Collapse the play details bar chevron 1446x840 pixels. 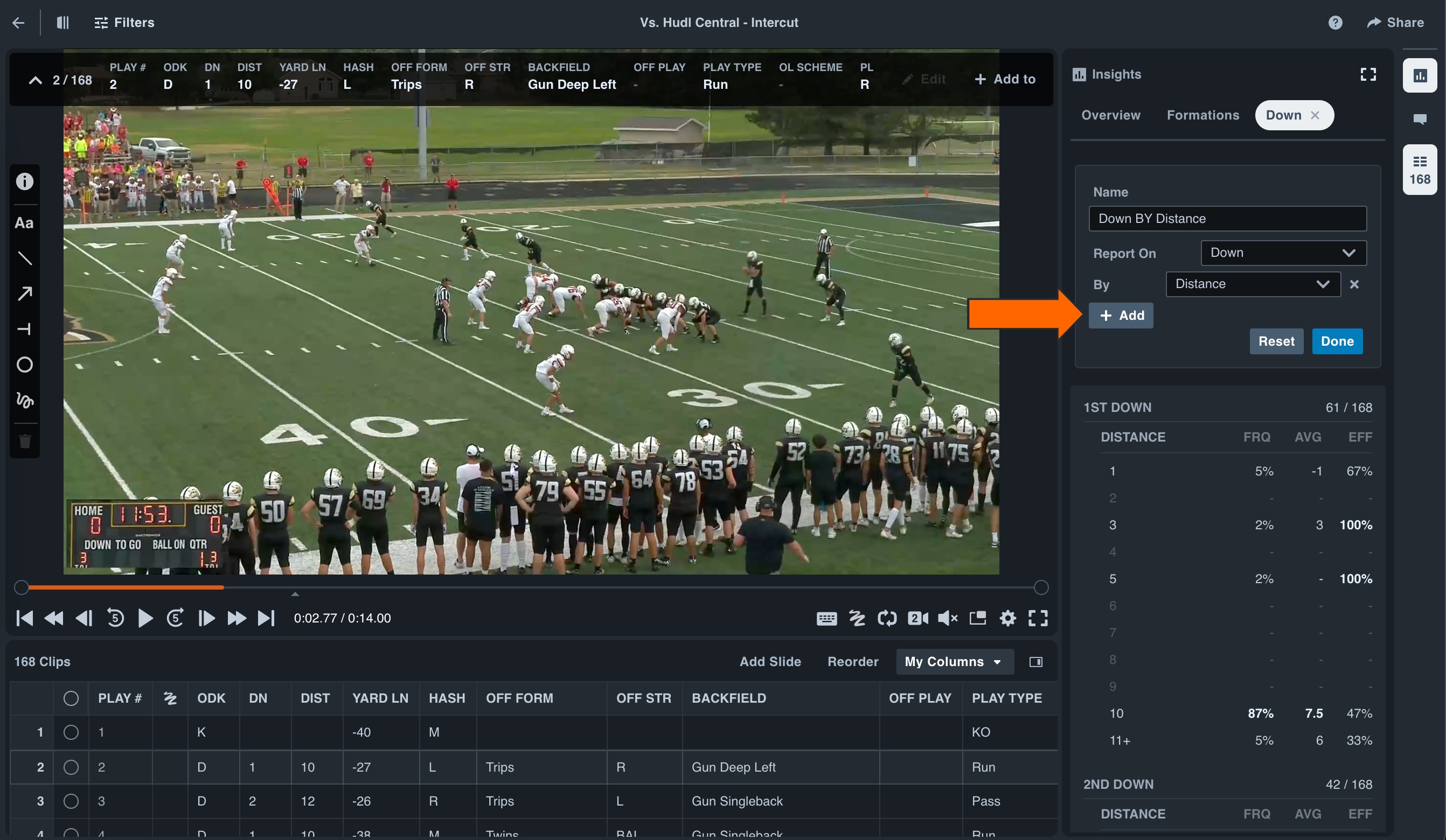pyautogui.click(x=35, y=80)
